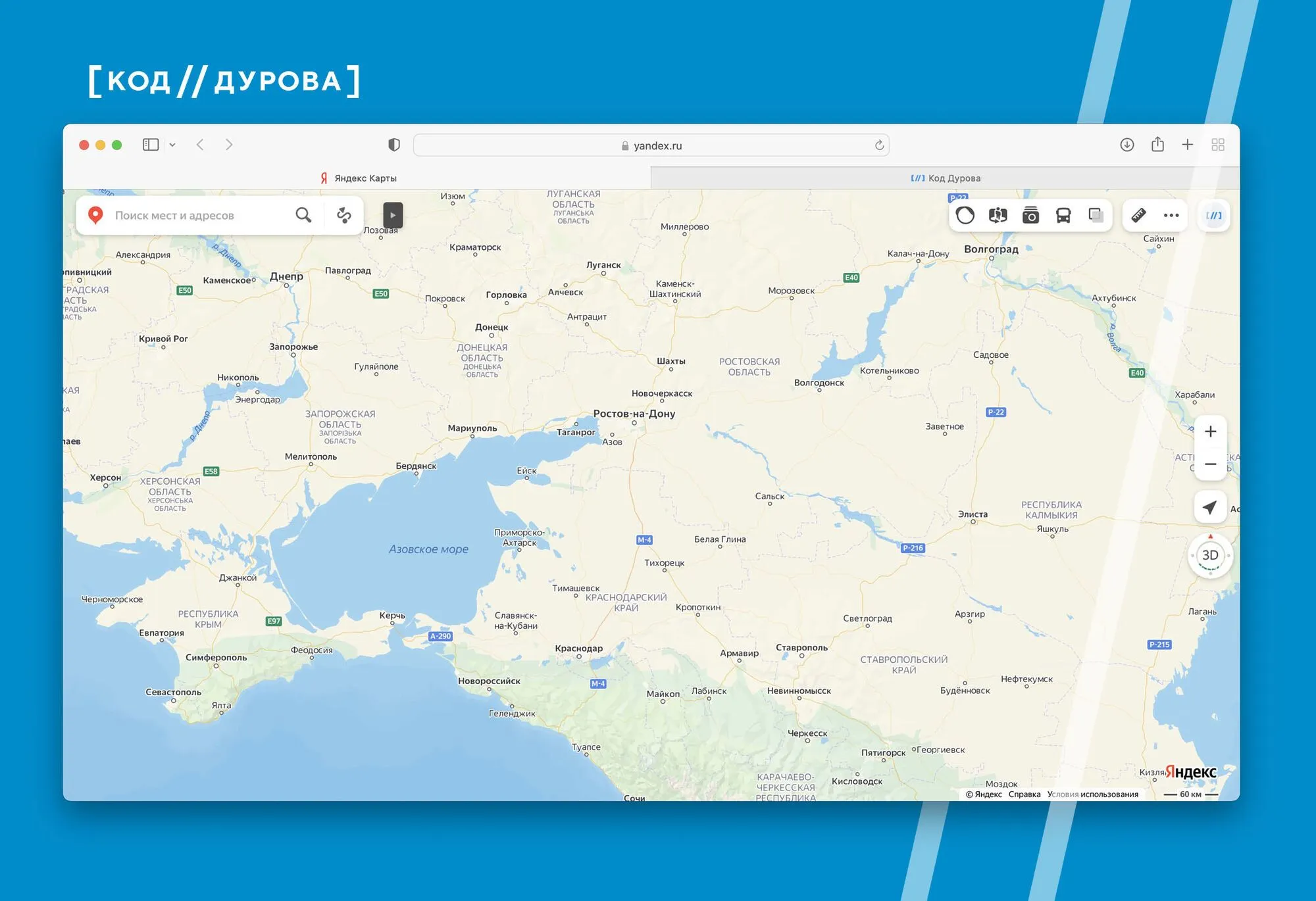Activate the search magnifier icon

point(303,215)
